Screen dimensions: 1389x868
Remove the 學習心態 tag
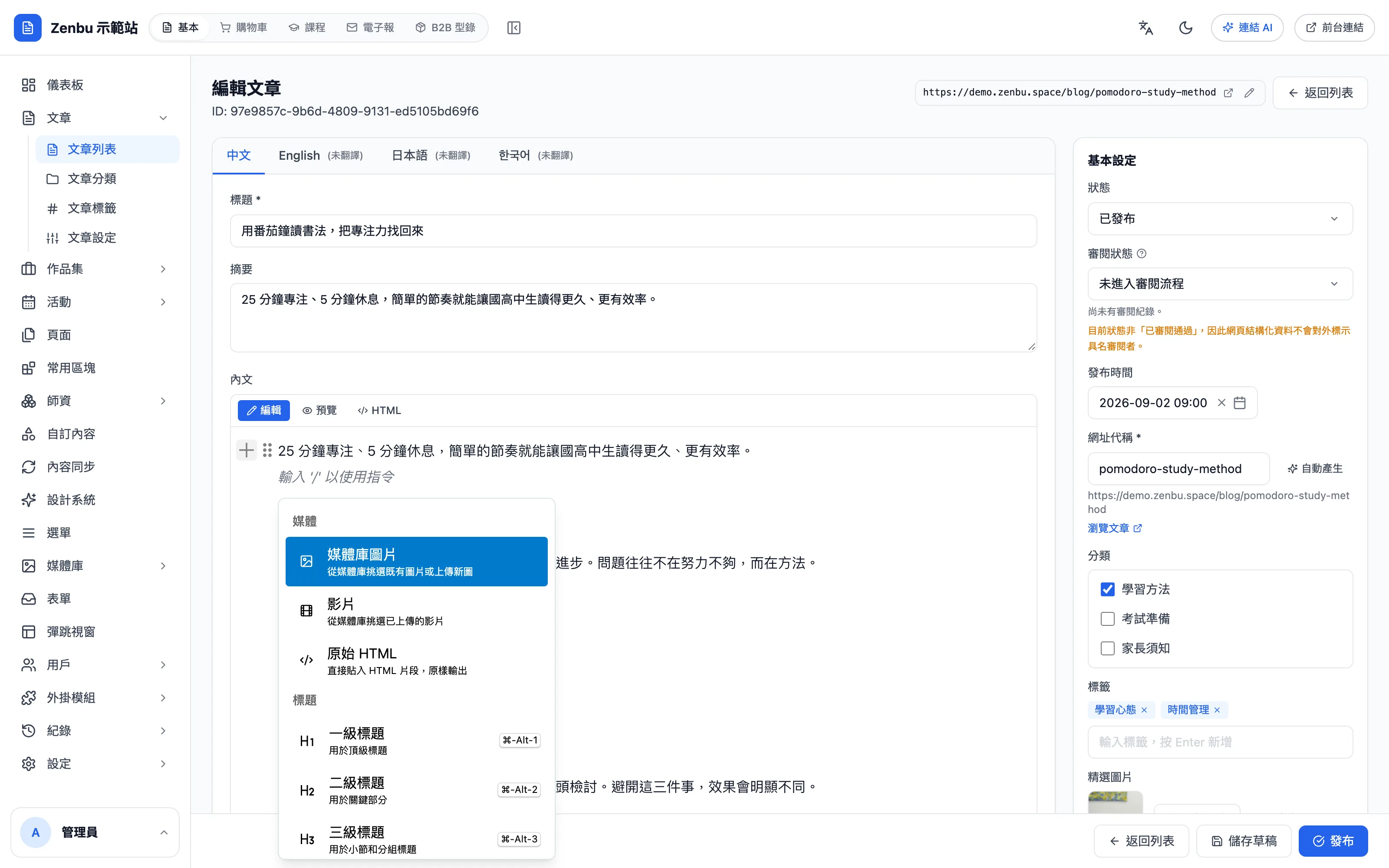[x=1144, y=710]
